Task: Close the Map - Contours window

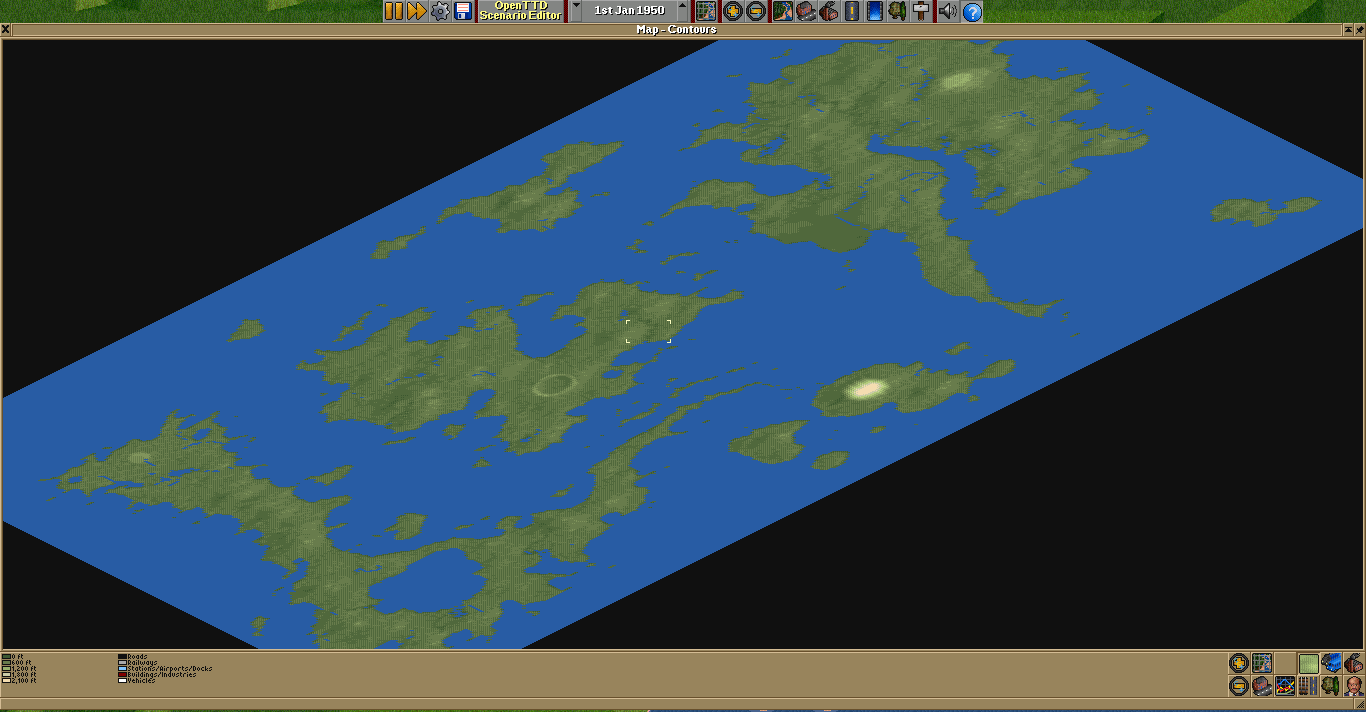Action: point(6,30)
